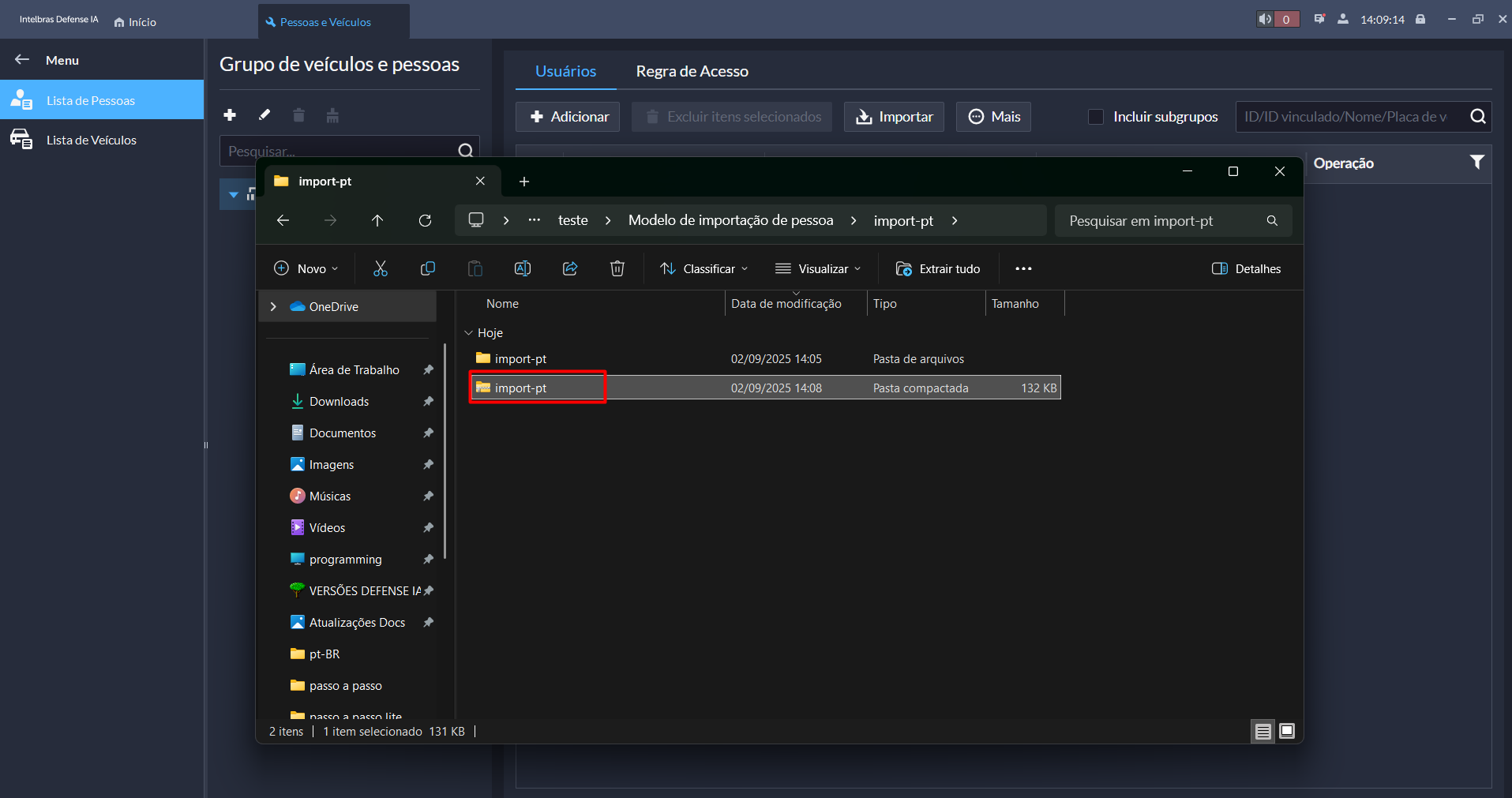Click the plus icon to add group
This screenshot has height=798, width=1512.
pos(230,115)
